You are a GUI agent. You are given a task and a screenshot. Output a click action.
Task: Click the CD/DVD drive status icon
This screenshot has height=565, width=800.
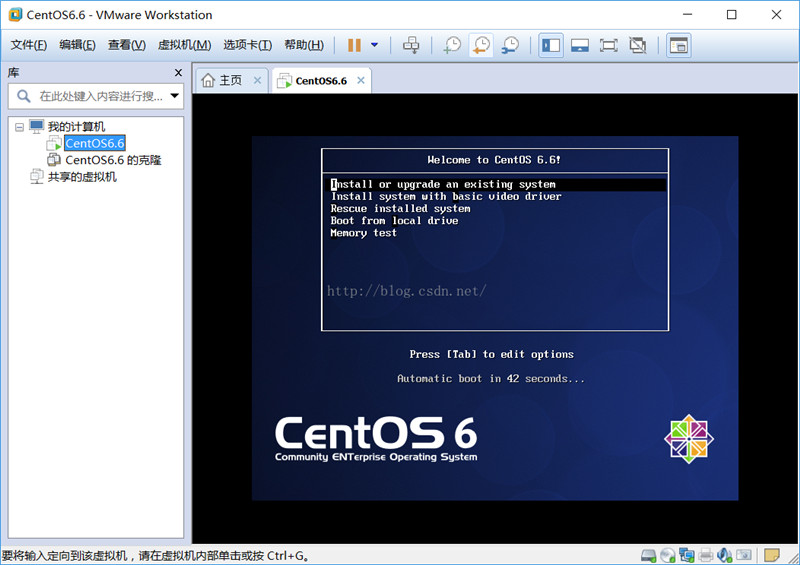click(x=667, y=555)
